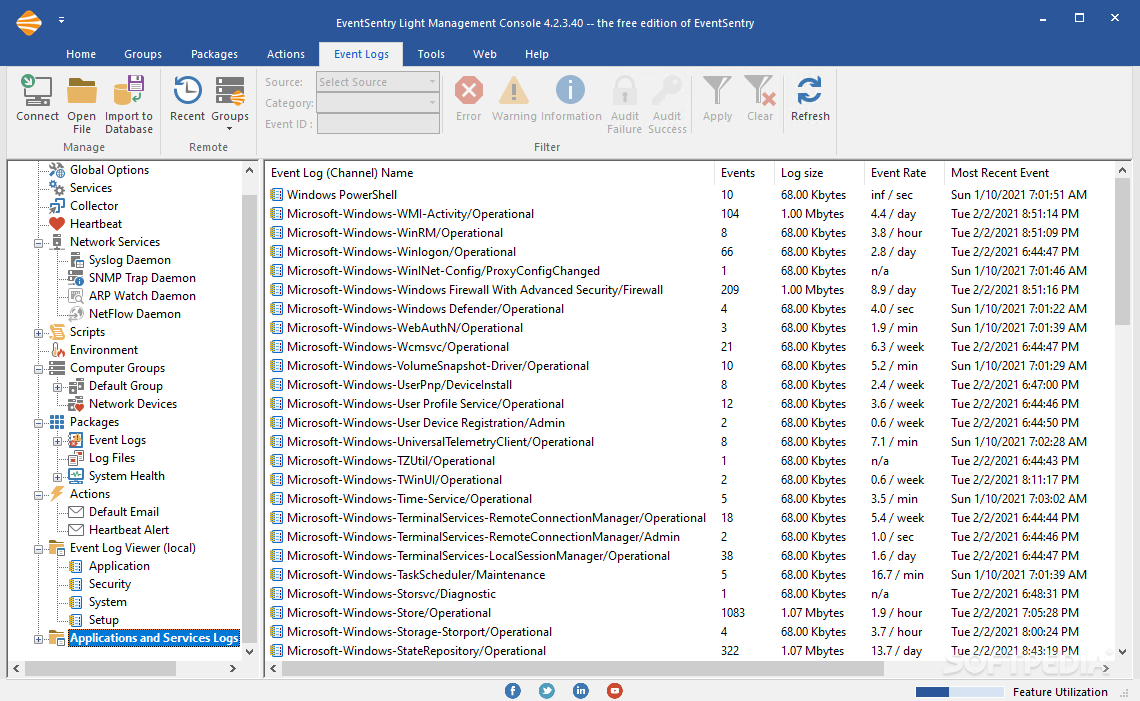Image resolution: width=1140 pixels, height=701 pixels.
Task: Open the quick access toolbar dropdown
Action: tap(62, 20)
